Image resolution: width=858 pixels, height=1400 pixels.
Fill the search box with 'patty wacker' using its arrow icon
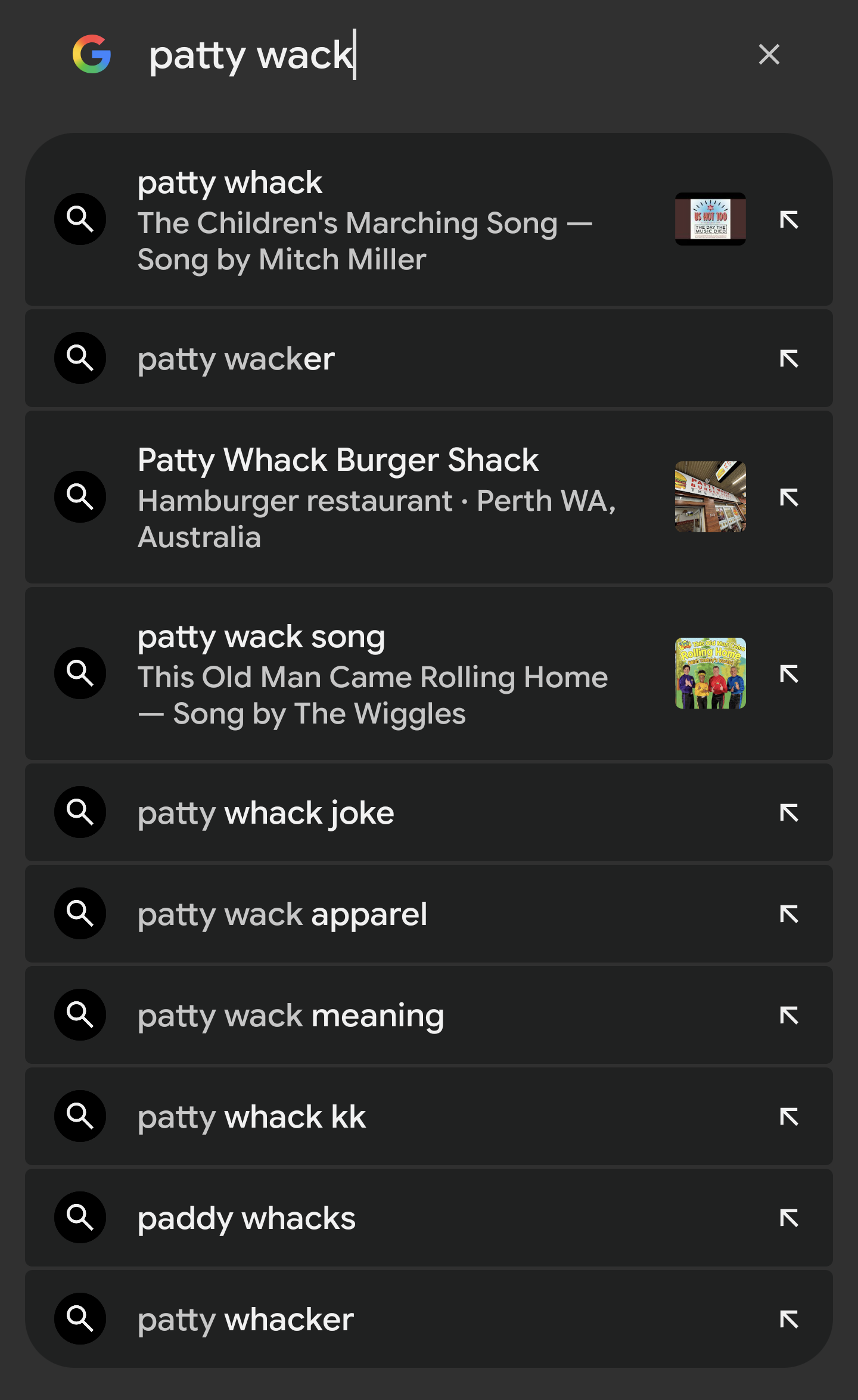click(789, 359)
